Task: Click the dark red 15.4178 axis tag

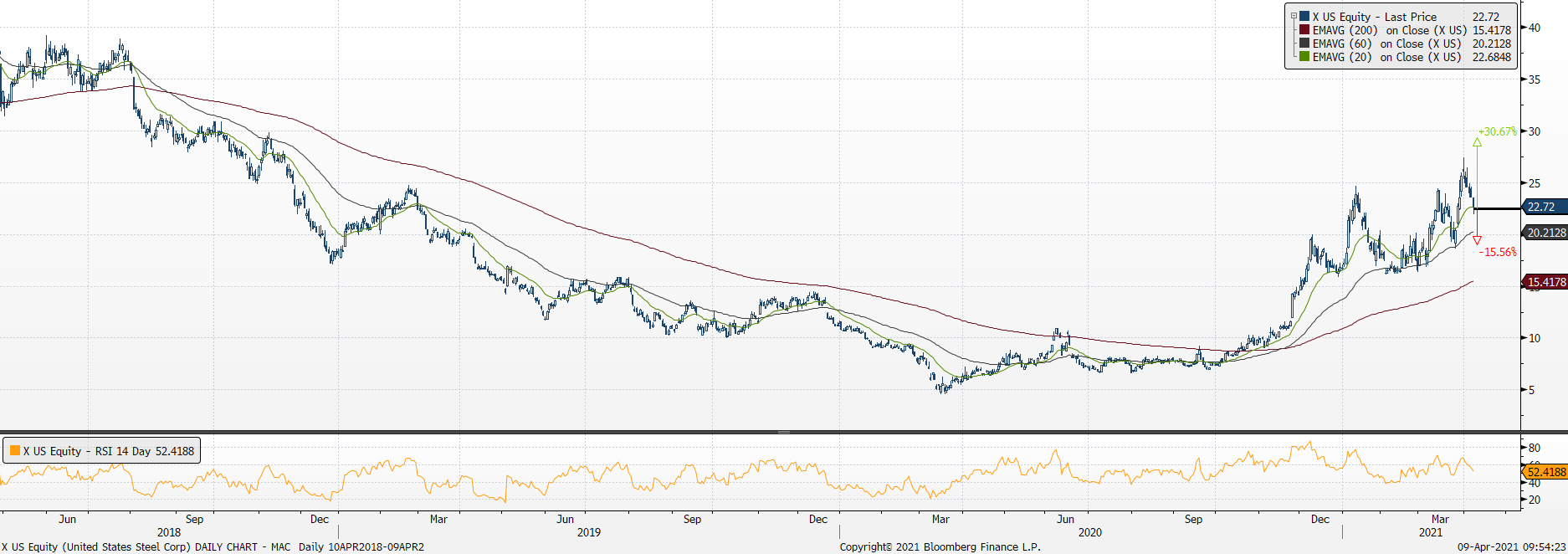Action: 1545,282
